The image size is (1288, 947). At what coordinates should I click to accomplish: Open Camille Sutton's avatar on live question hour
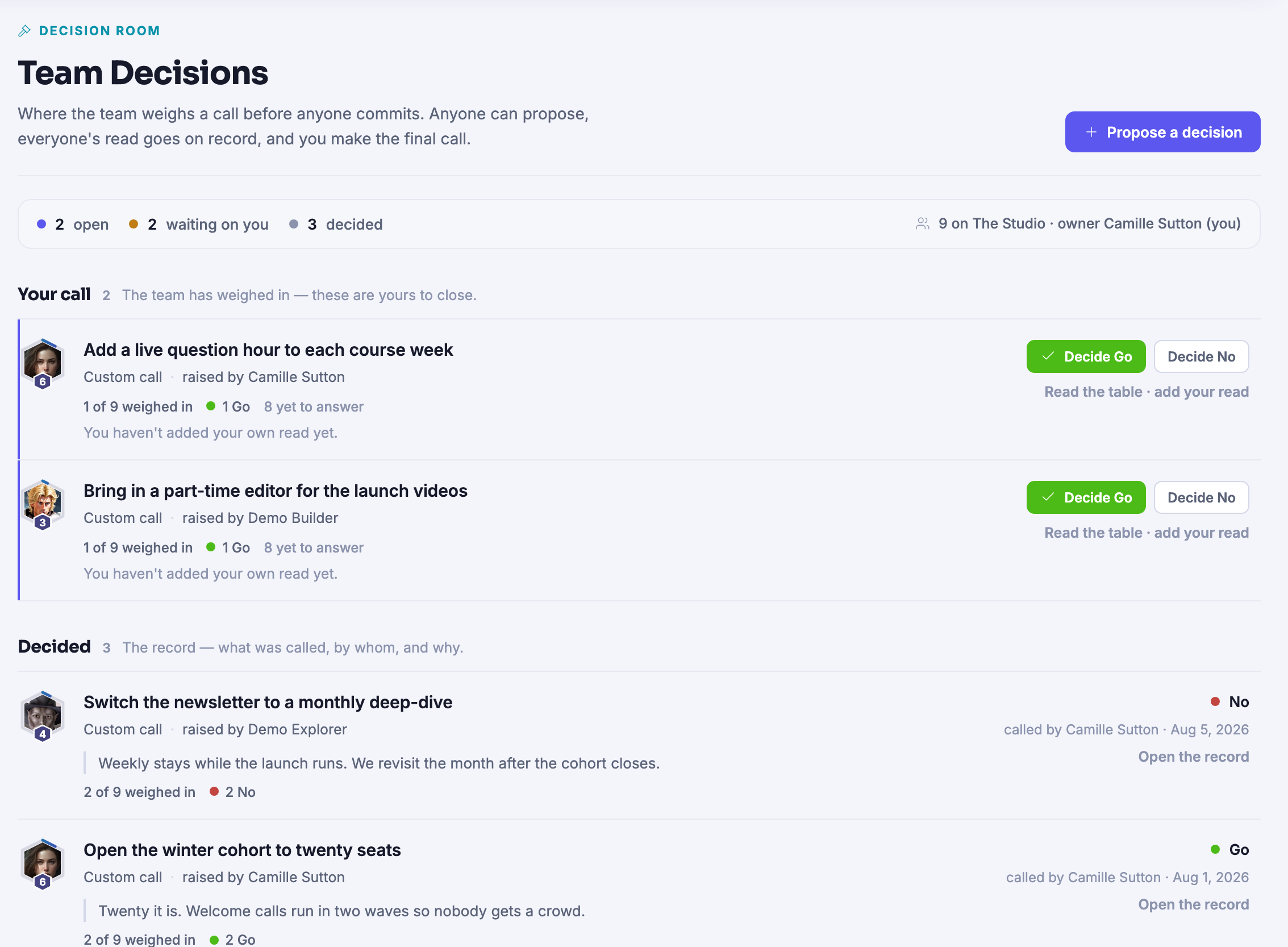point(43,361)
